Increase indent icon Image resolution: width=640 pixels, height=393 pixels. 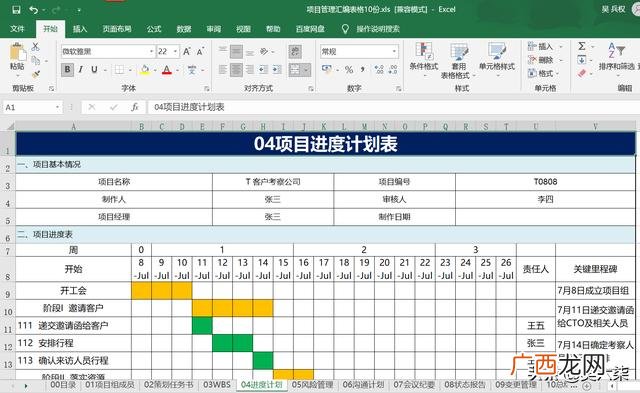click(x=277, y=70)
